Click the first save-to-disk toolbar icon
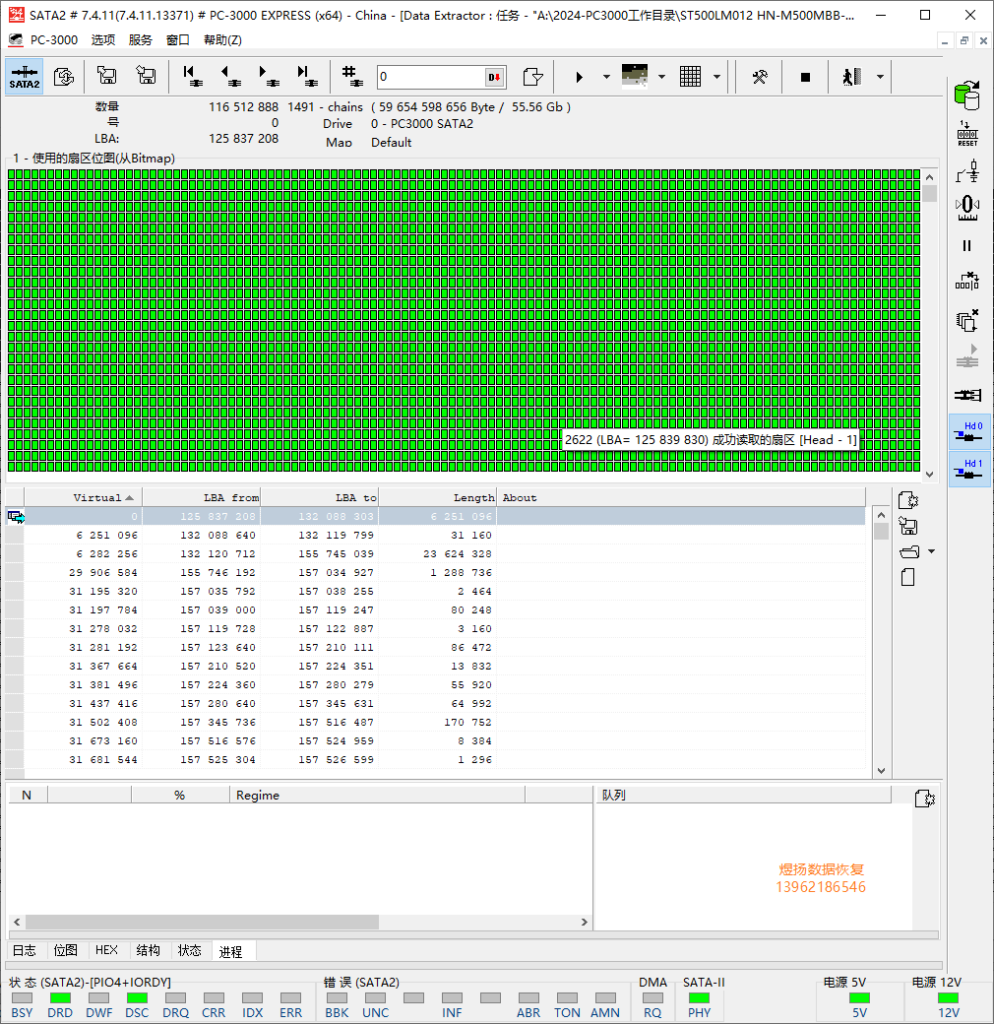 coord(106,76)
